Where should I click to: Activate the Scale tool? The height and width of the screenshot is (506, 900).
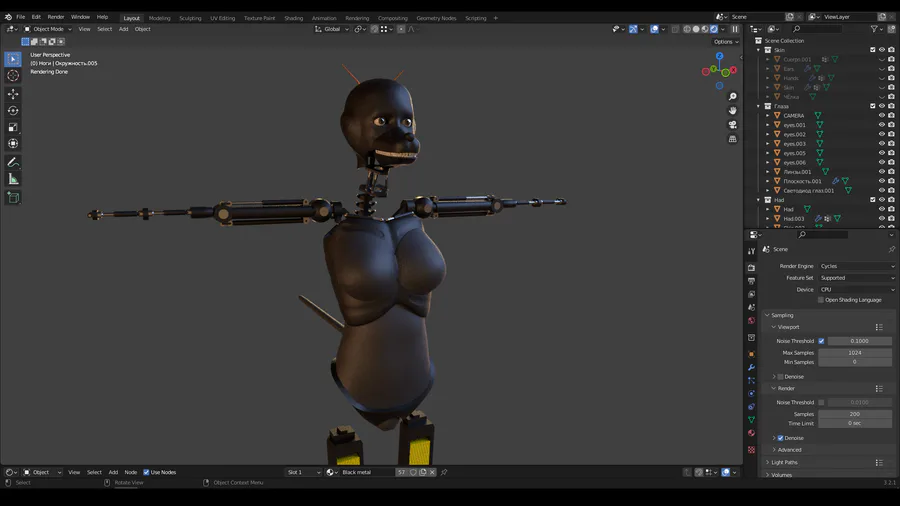coord(13,127)
